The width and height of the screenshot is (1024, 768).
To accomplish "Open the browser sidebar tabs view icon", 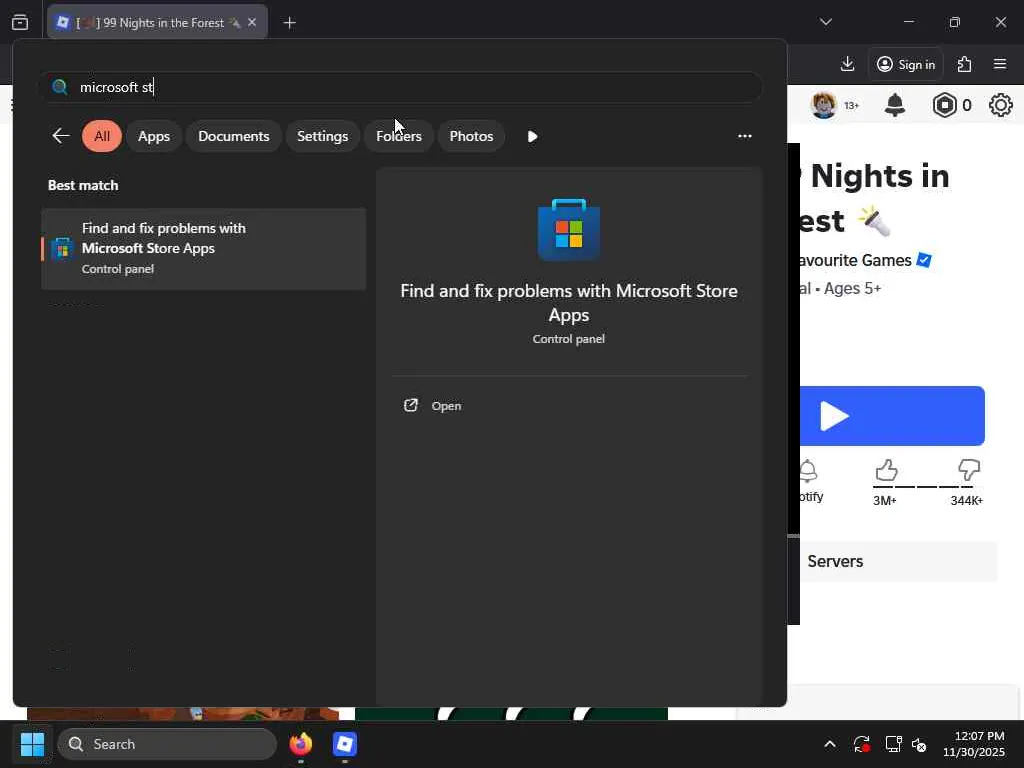I will coord(20,22).
